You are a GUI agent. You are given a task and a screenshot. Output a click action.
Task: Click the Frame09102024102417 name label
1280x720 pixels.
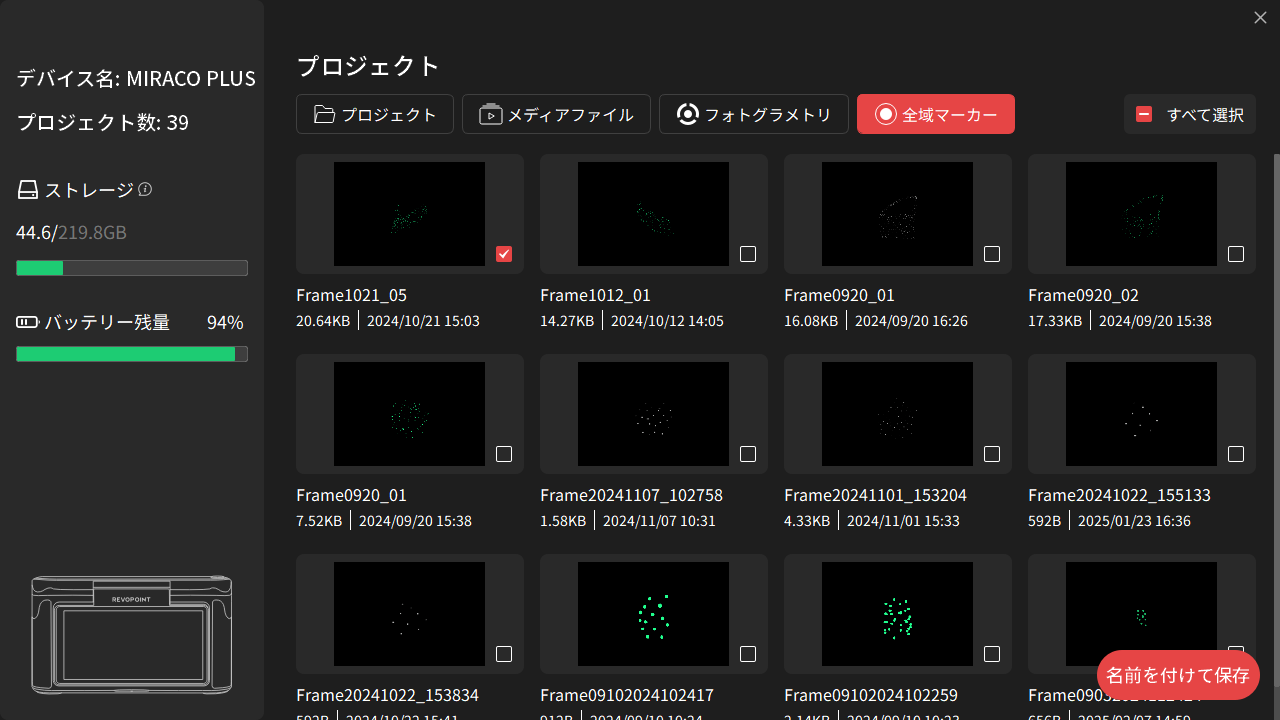[627, 695]
